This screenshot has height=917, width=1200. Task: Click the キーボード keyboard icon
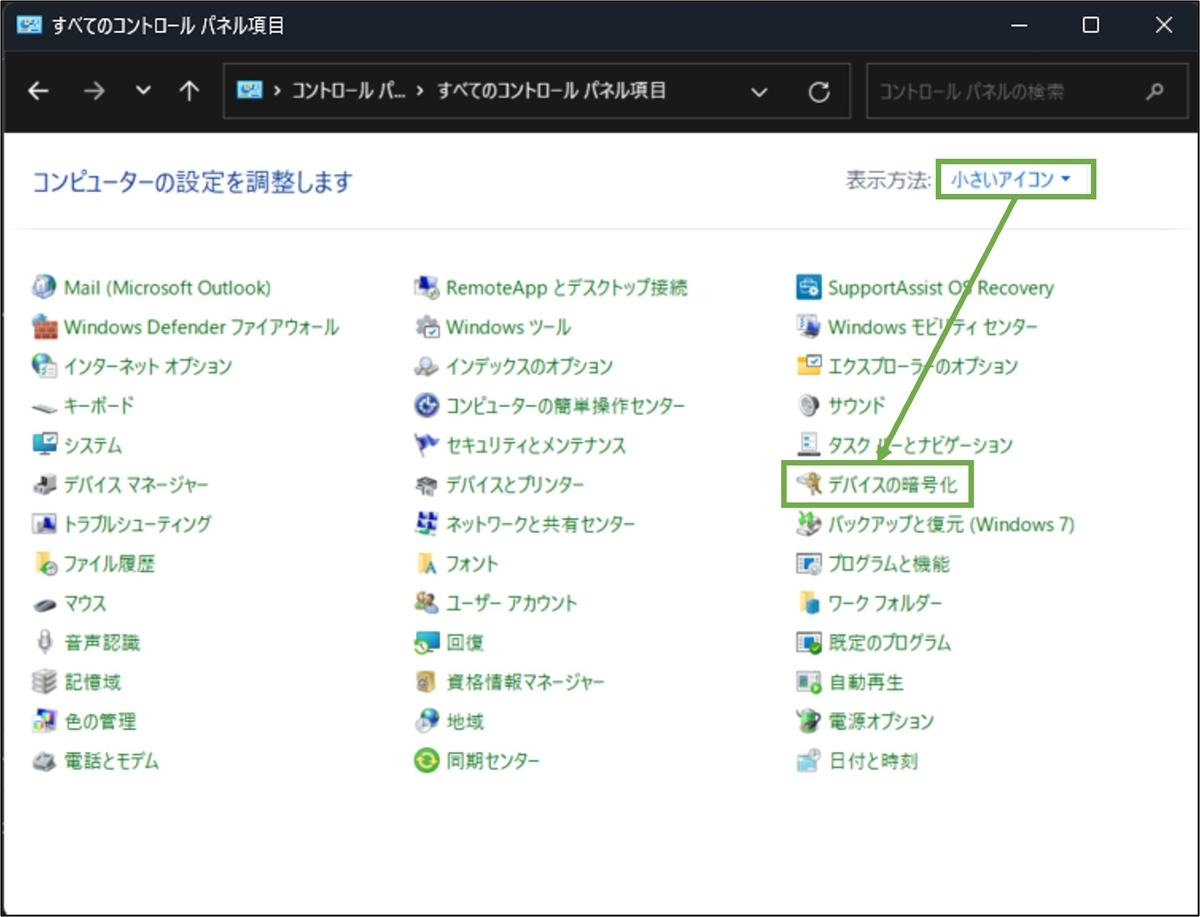tap(44, 406)
